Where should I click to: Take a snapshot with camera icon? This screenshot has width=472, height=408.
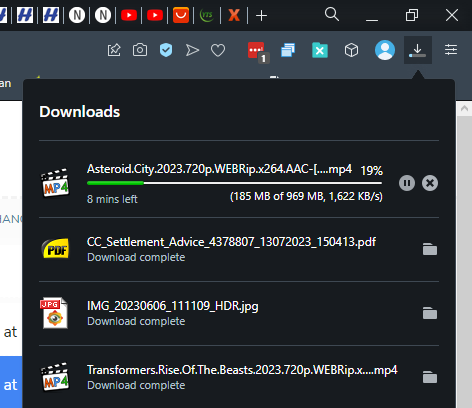(140, 50)
